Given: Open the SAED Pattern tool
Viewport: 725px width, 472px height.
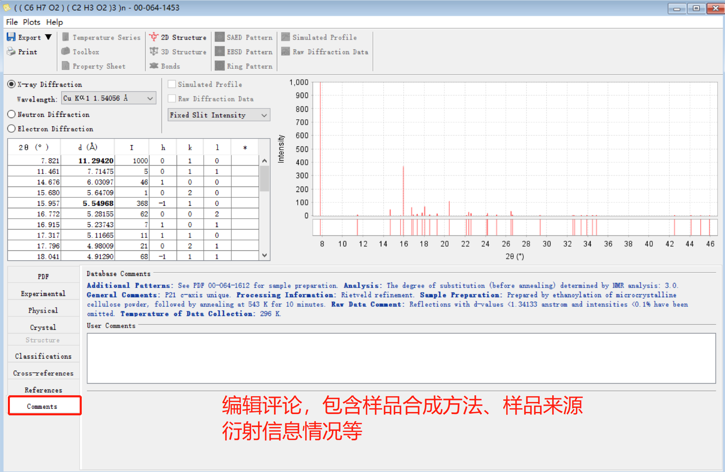Looking at the screenshot, I should tap(220, 38).
